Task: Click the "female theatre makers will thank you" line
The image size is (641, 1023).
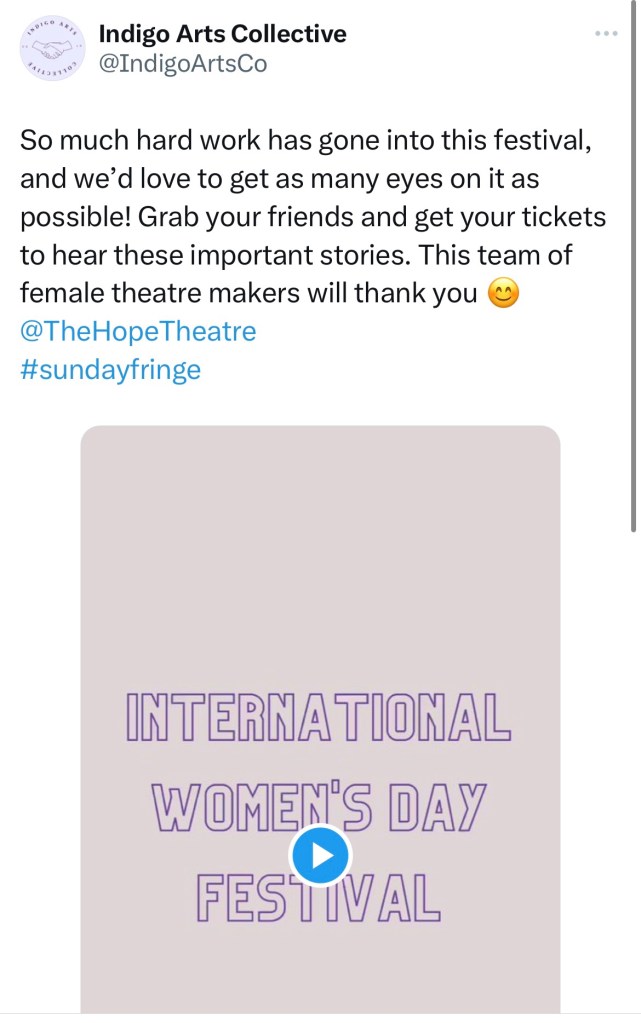Action: [250, 294]
